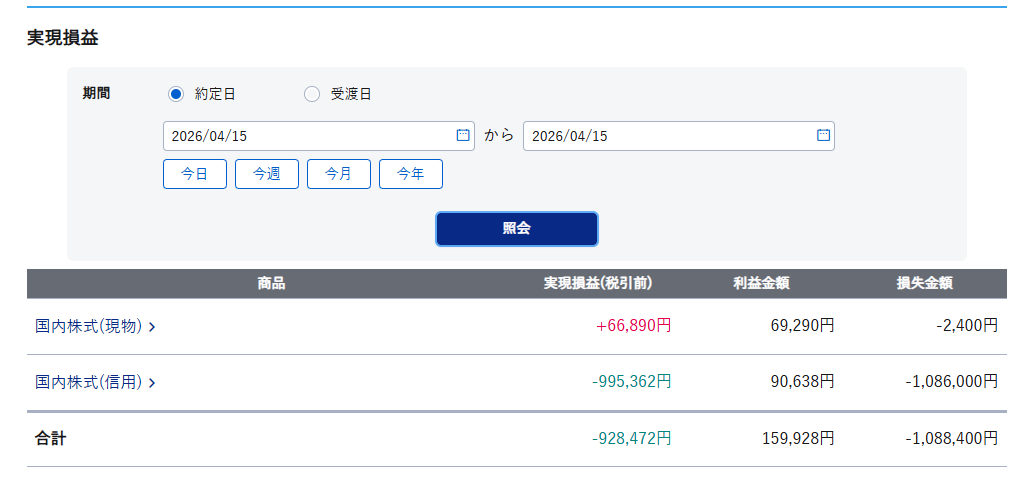Screen dimensions: 1012x478
Task: Click the 損失金額 column header
Action: (924, 284)
